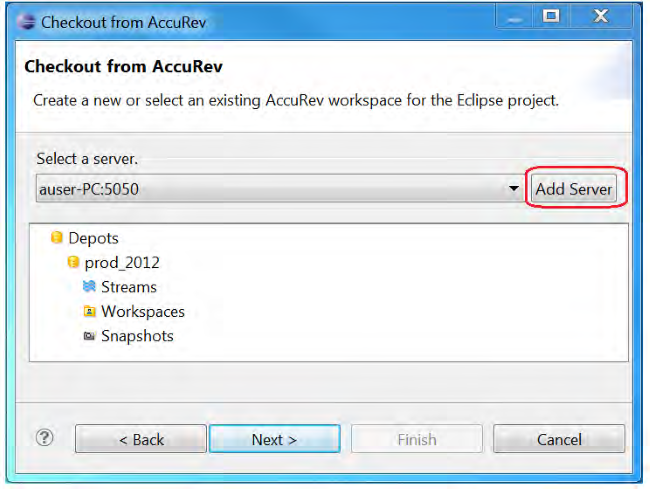Choose the Workspaces tree entry
This screenshot has width=650, height=489.
coord(143,312)
